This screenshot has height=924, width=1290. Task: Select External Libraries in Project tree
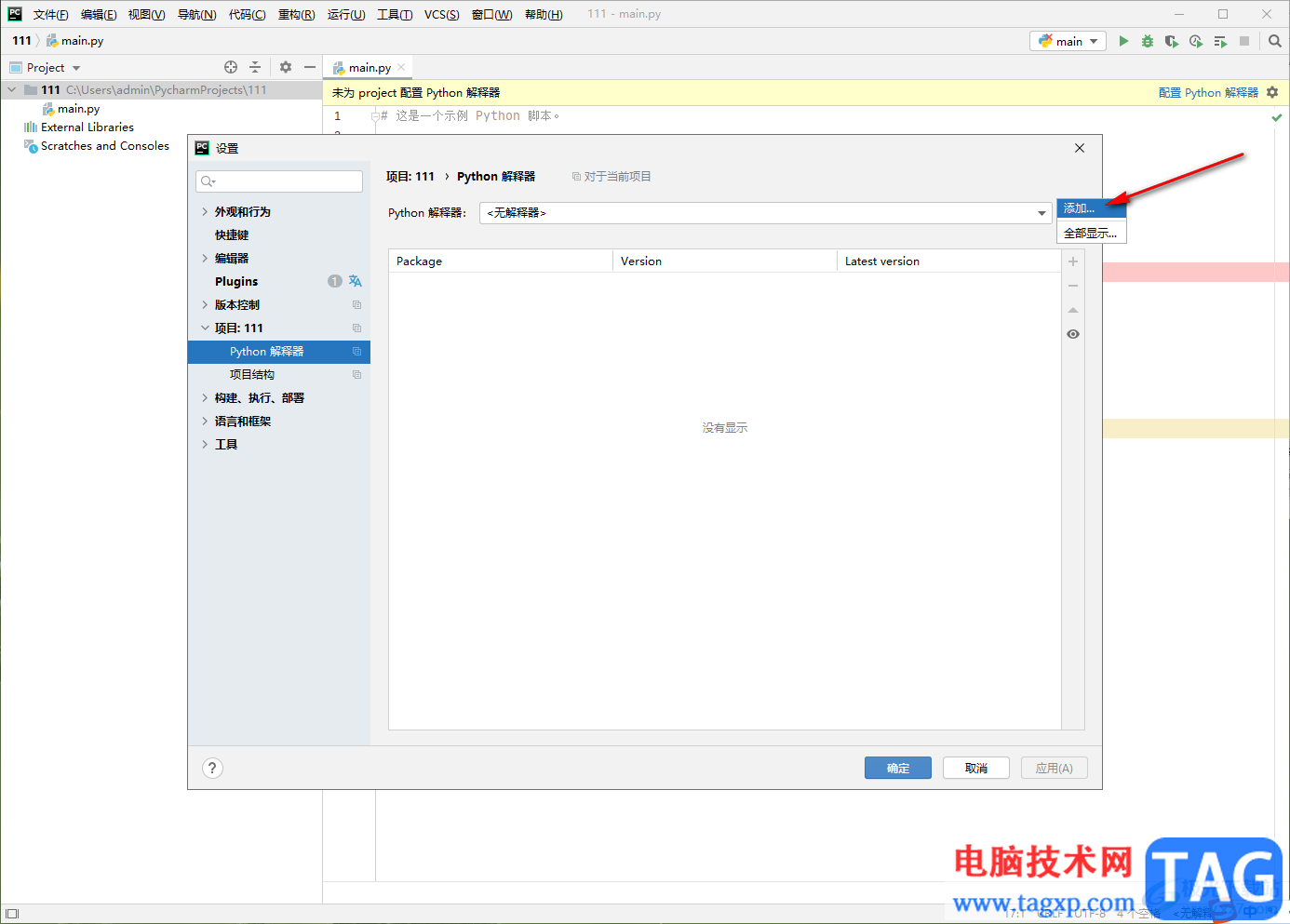click(87, 127)
